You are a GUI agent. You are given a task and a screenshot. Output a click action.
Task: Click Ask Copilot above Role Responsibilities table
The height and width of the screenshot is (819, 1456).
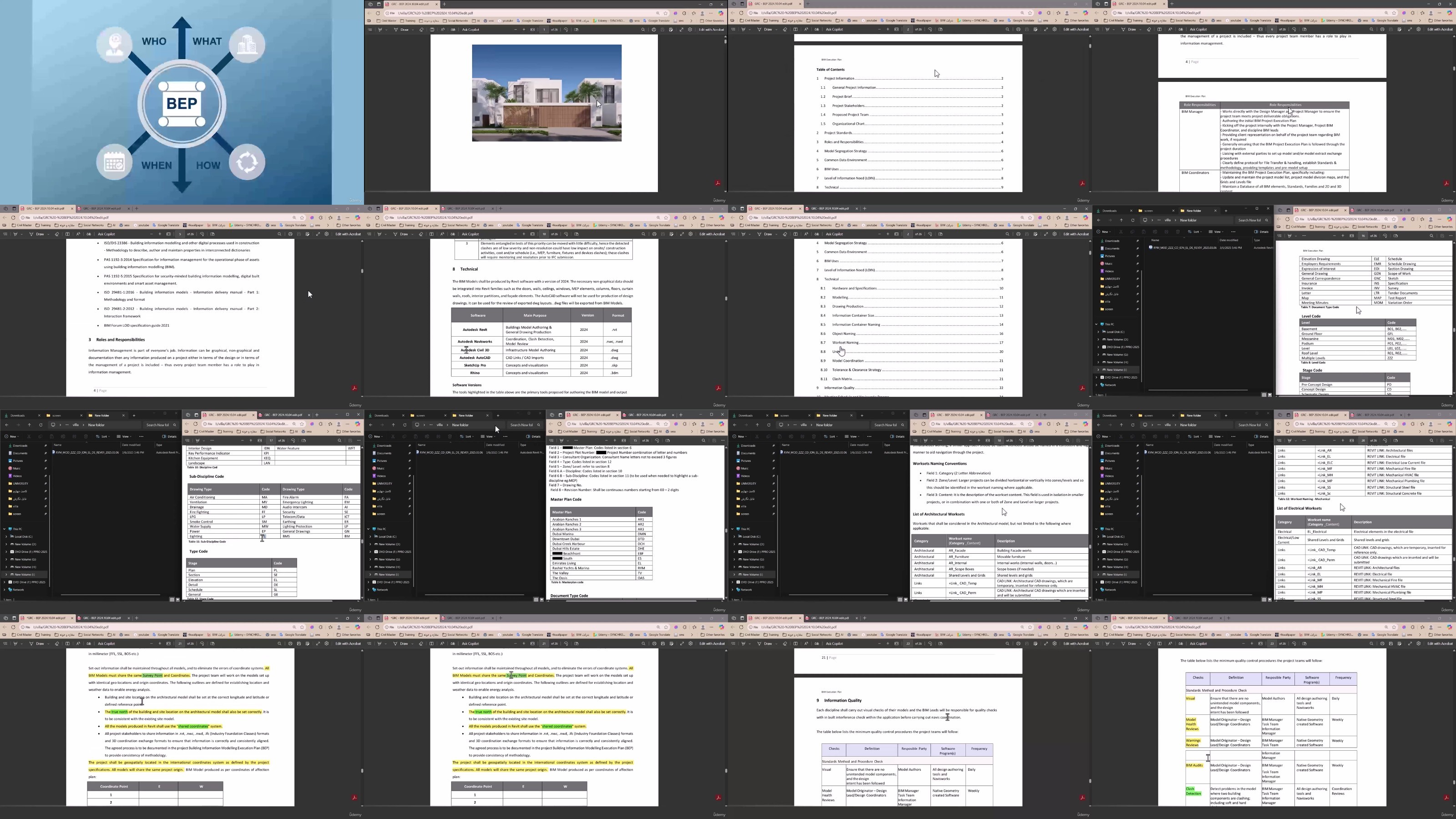coord(1198,30)
